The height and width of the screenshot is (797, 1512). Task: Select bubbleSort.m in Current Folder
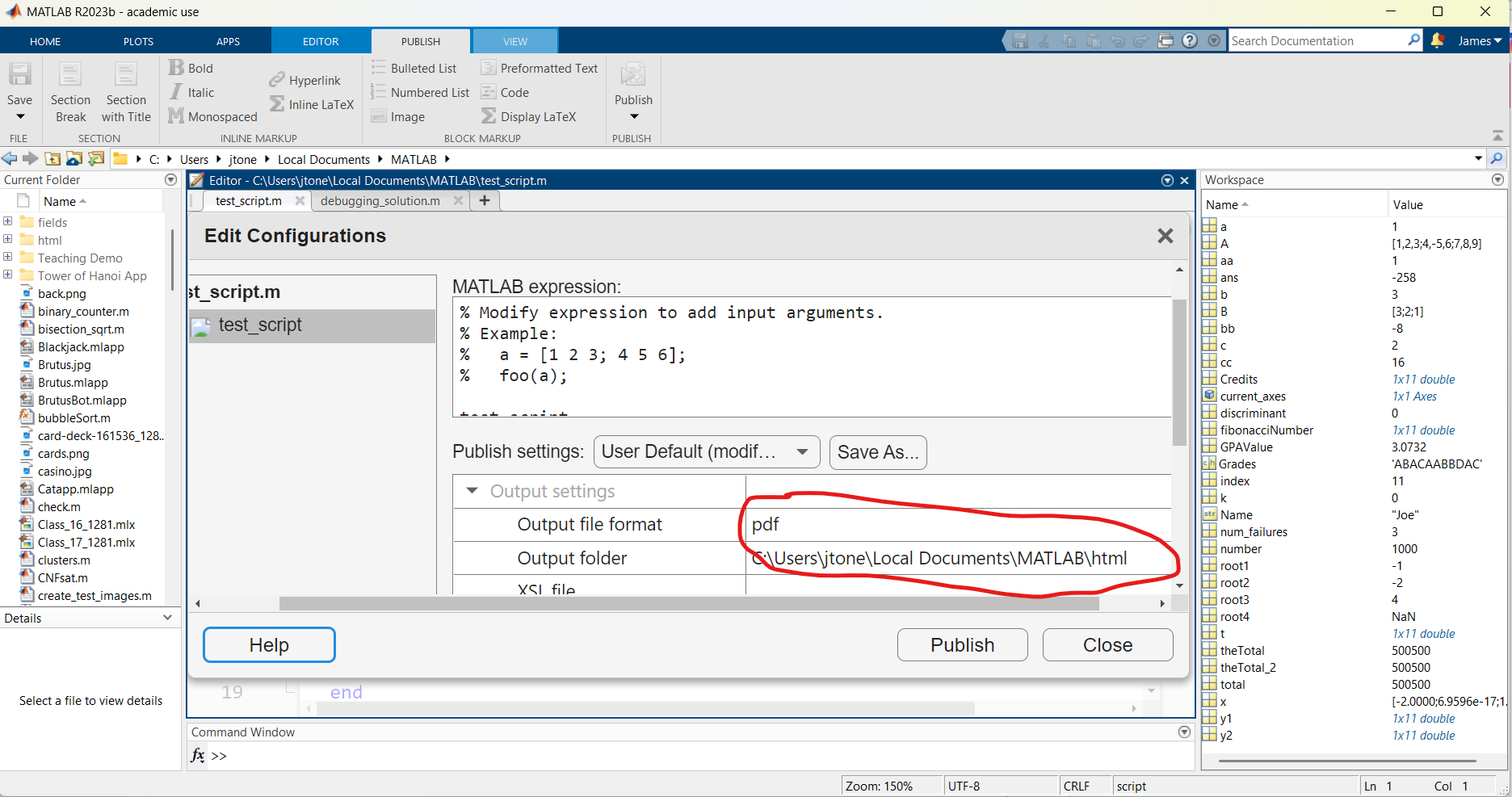click(74, 417)
